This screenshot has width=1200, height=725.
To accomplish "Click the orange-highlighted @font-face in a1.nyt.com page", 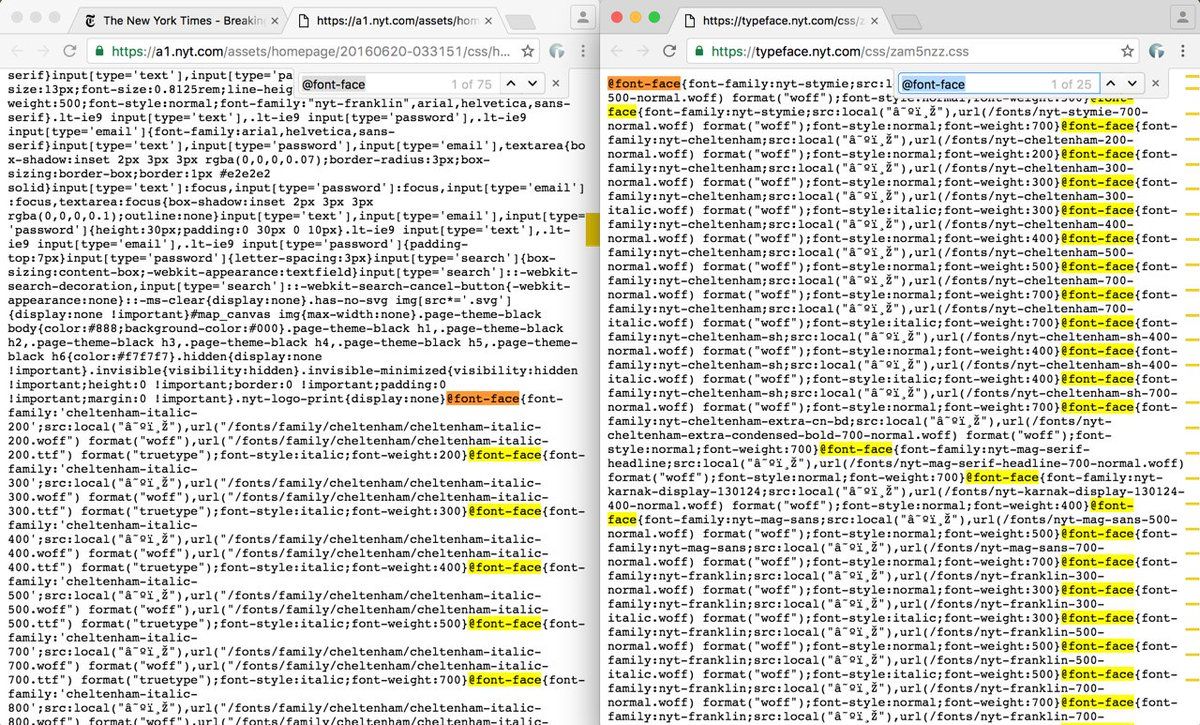I will pos(482,399).
